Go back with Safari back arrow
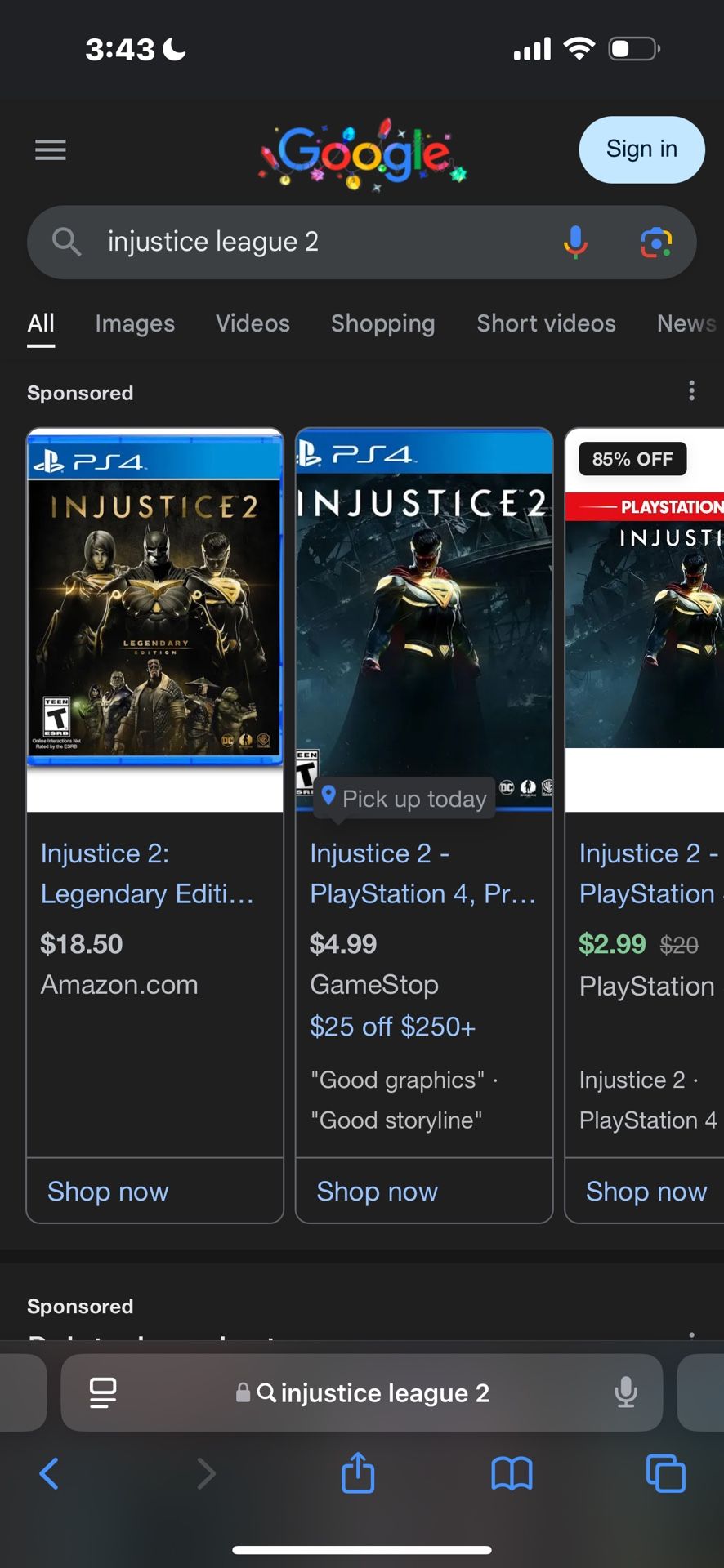The width and height of the screenshot is (724, 1568). (49, 1473)
